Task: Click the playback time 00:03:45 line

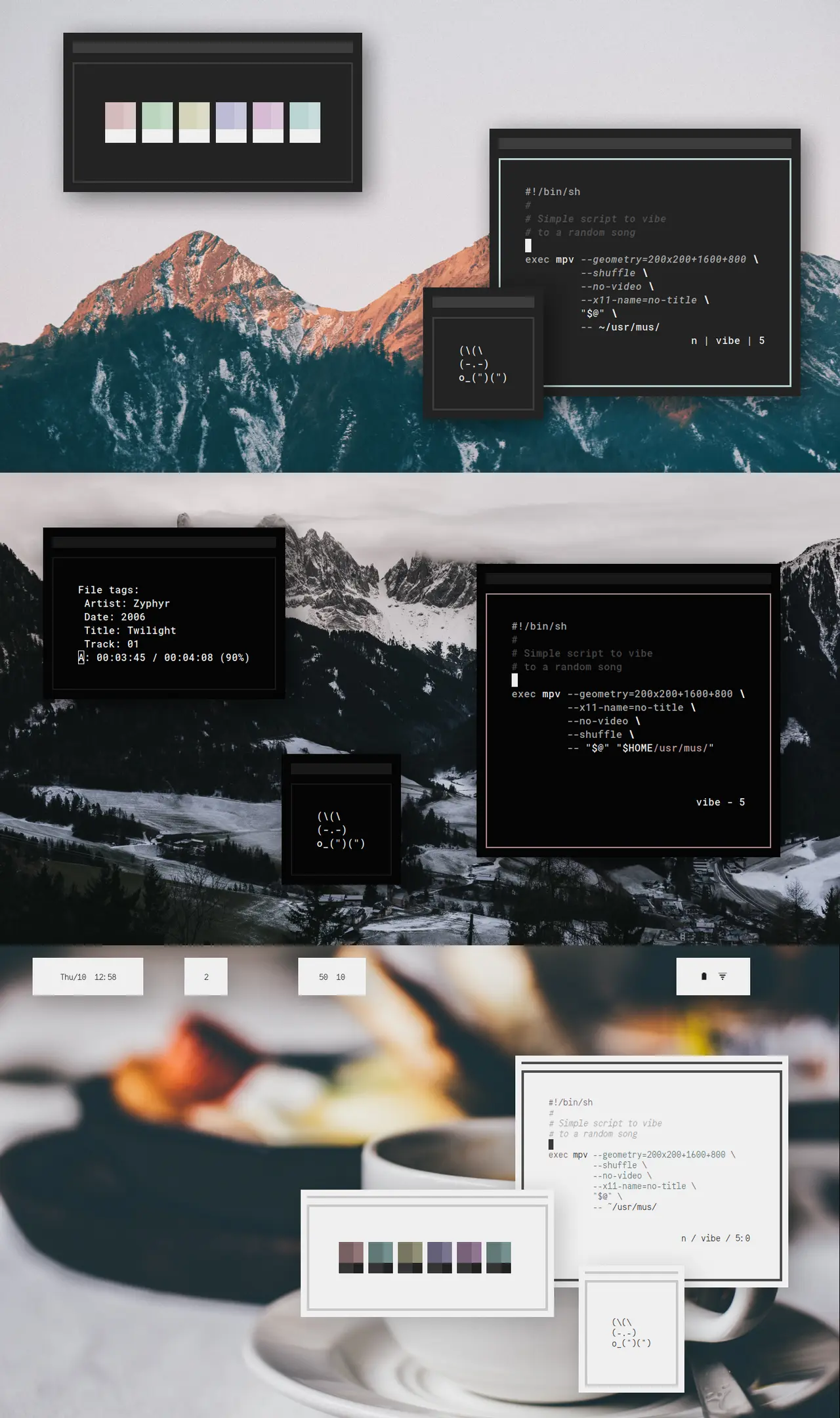Action: 164,657
